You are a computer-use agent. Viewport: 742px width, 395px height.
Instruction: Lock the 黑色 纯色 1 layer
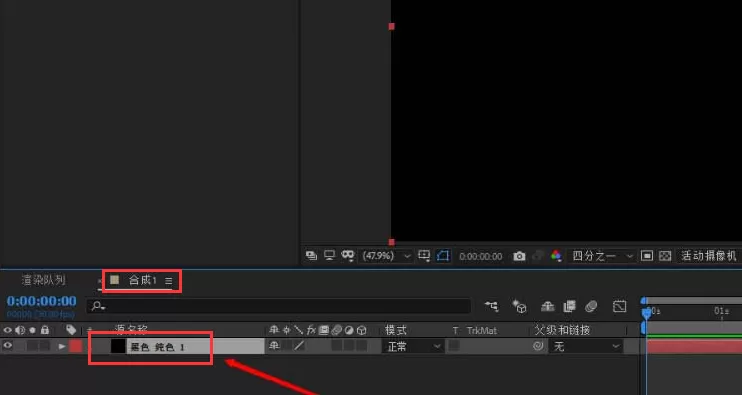point(44,346)
